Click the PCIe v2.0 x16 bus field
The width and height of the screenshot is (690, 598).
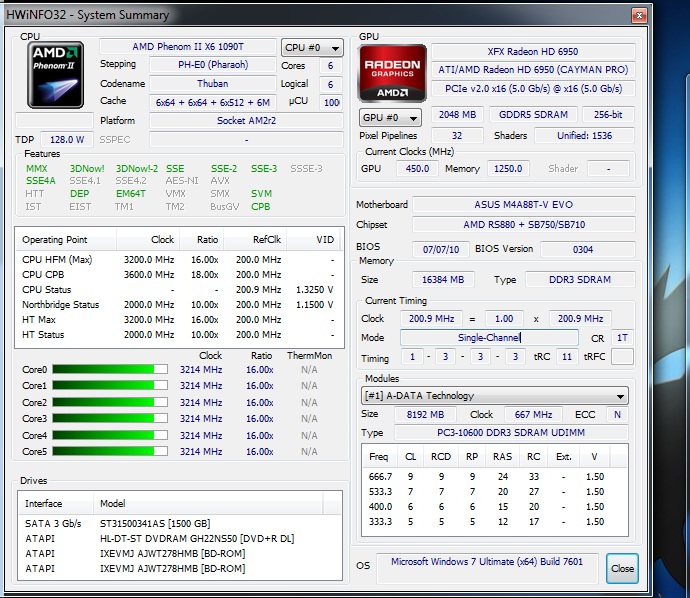pyautogui.click(x=533, y=88)
